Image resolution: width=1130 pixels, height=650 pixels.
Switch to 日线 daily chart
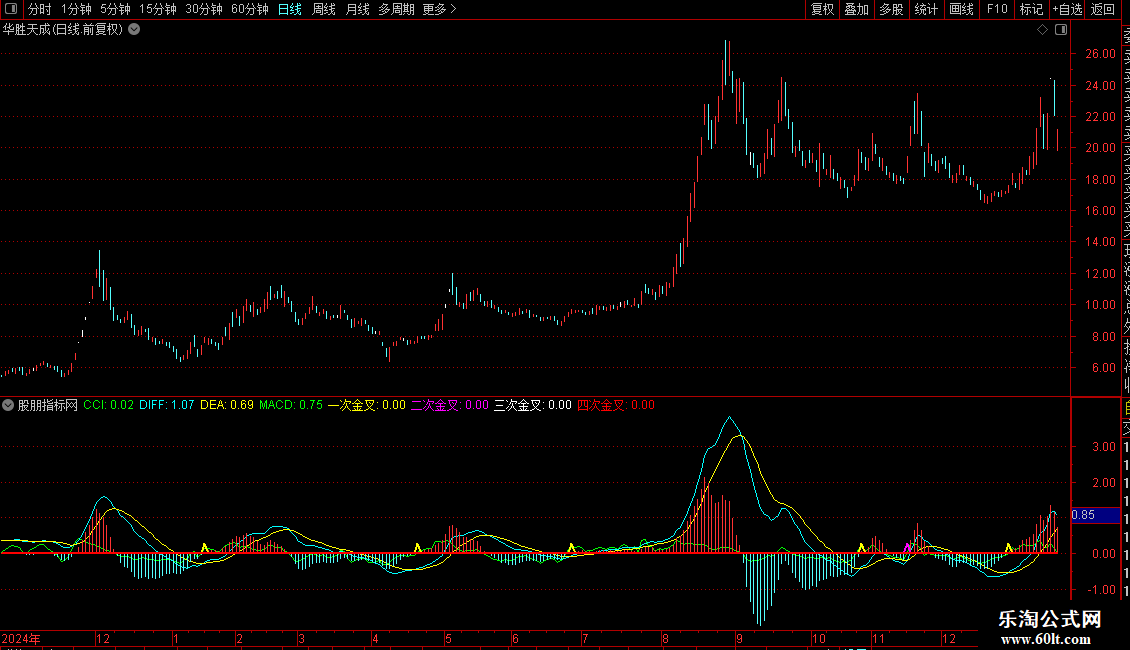click(x=290, y=9)
